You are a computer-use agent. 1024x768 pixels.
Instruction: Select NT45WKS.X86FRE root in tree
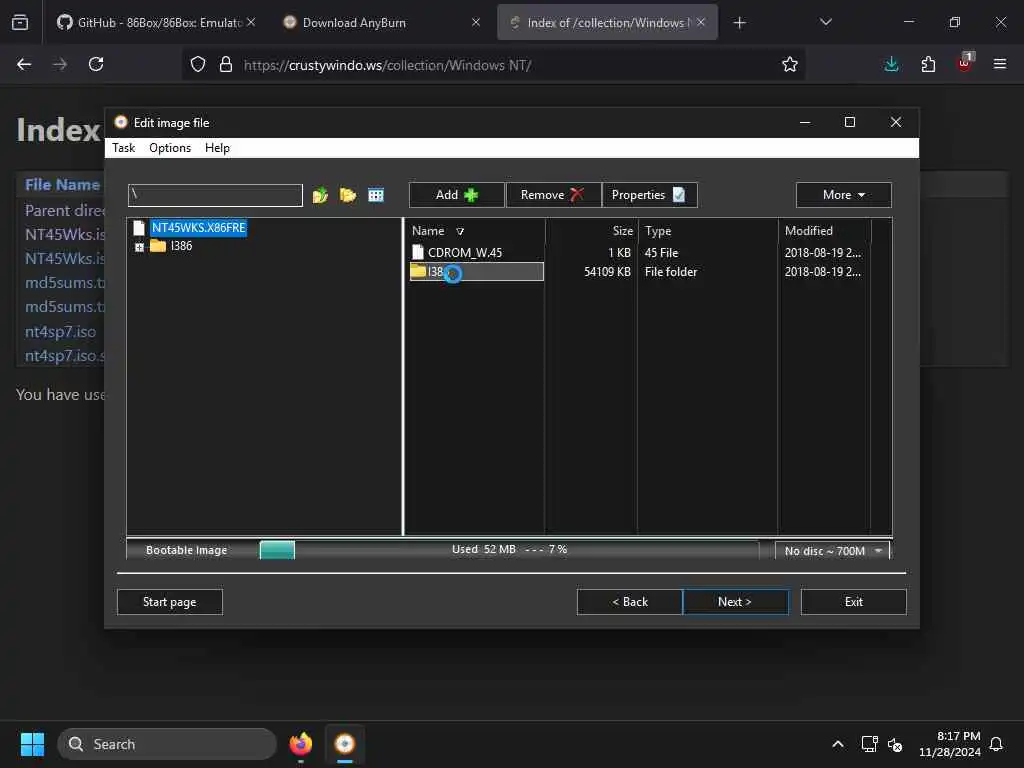coord(199,227)
